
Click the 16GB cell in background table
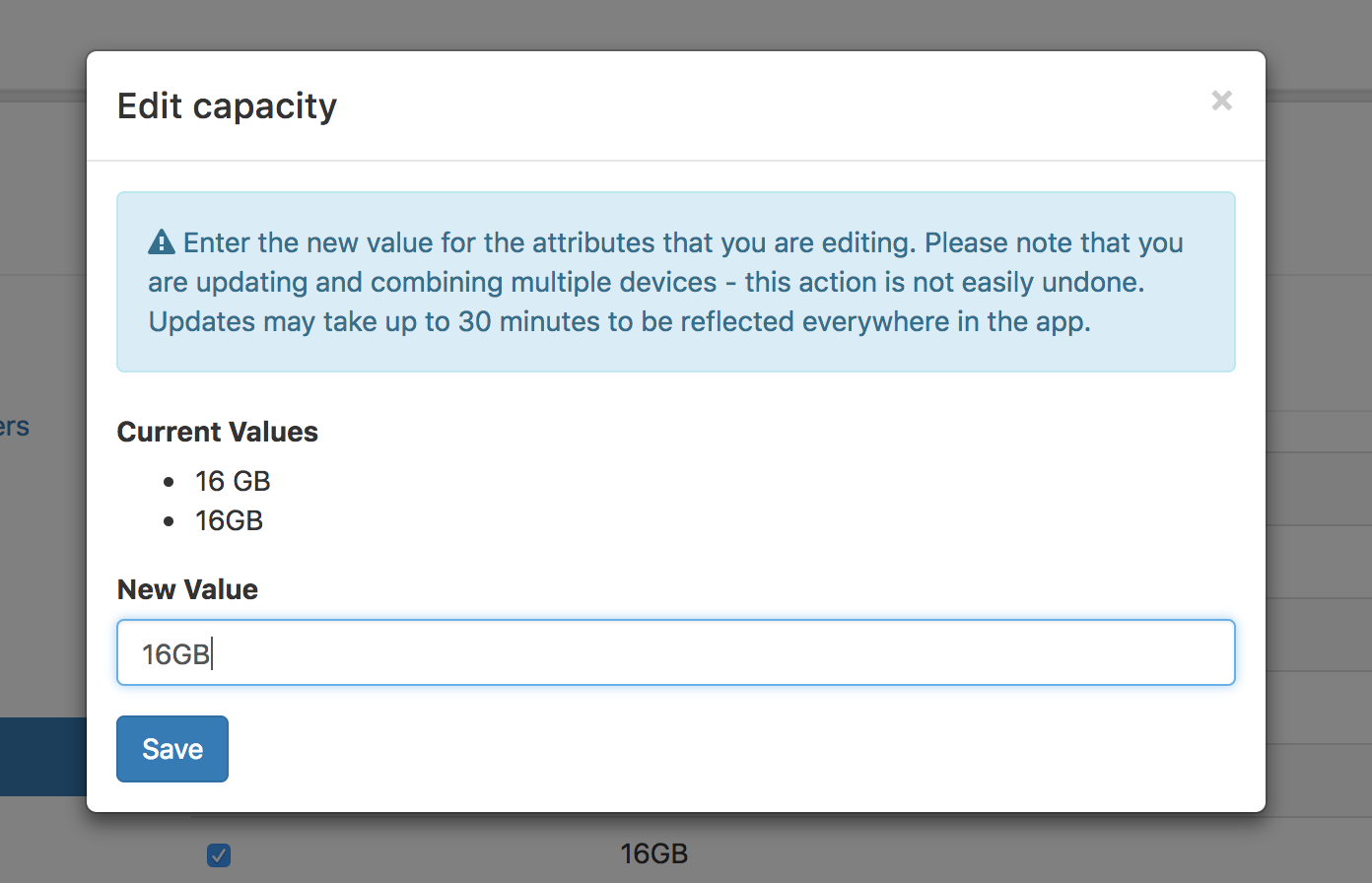[653, 853]
